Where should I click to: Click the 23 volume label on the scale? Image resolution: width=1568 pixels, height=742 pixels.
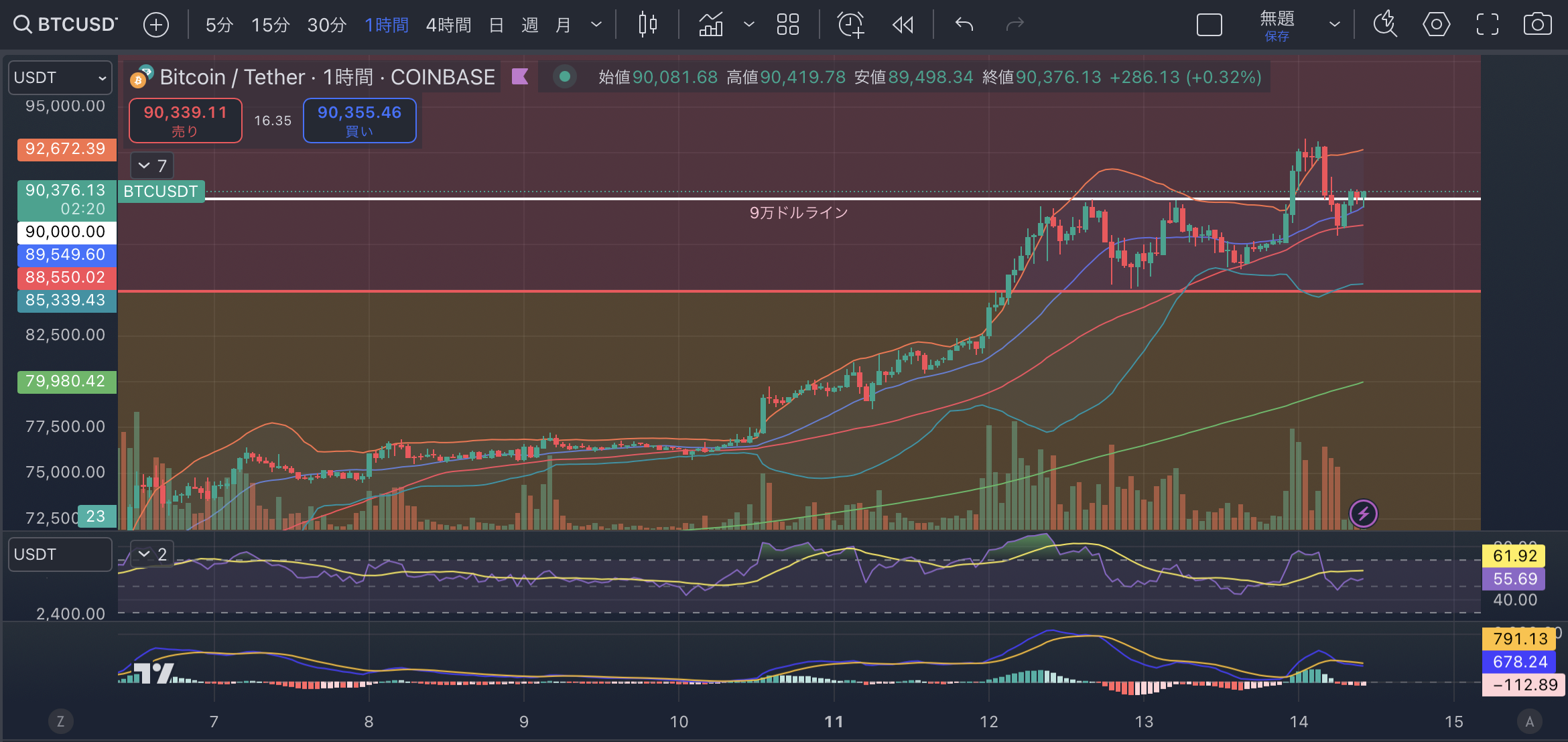coord(96,516)
